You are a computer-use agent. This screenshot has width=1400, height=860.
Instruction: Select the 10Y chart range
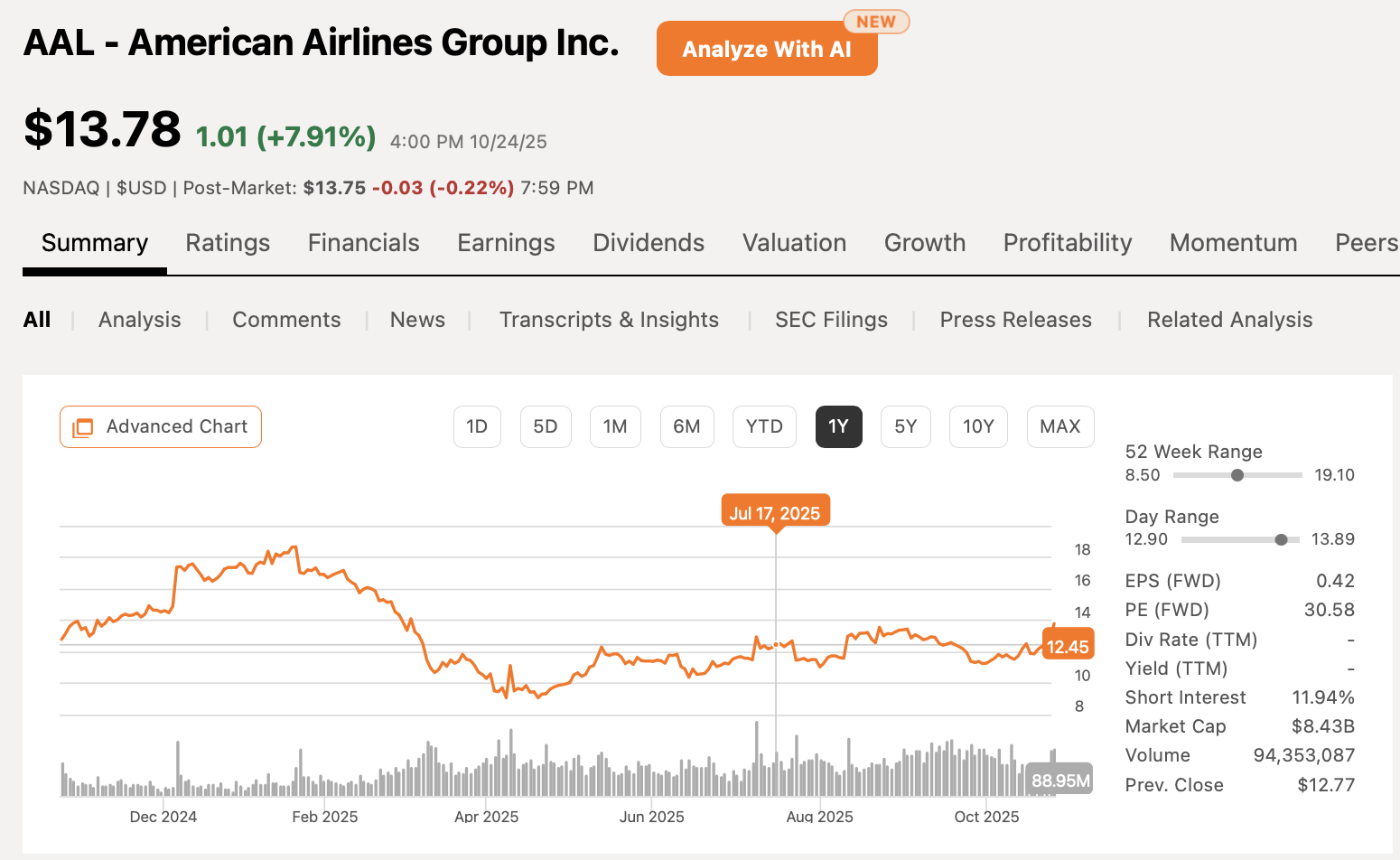(x=978, y=426)
